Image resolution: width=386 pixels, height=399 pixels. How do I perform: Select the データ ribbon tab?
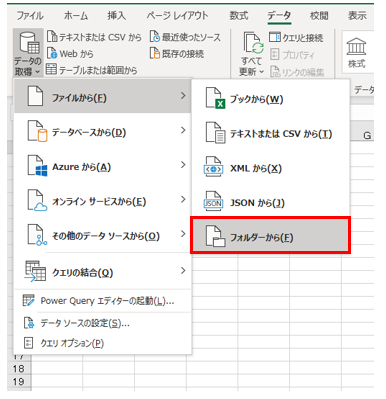[x=279, y=16]
